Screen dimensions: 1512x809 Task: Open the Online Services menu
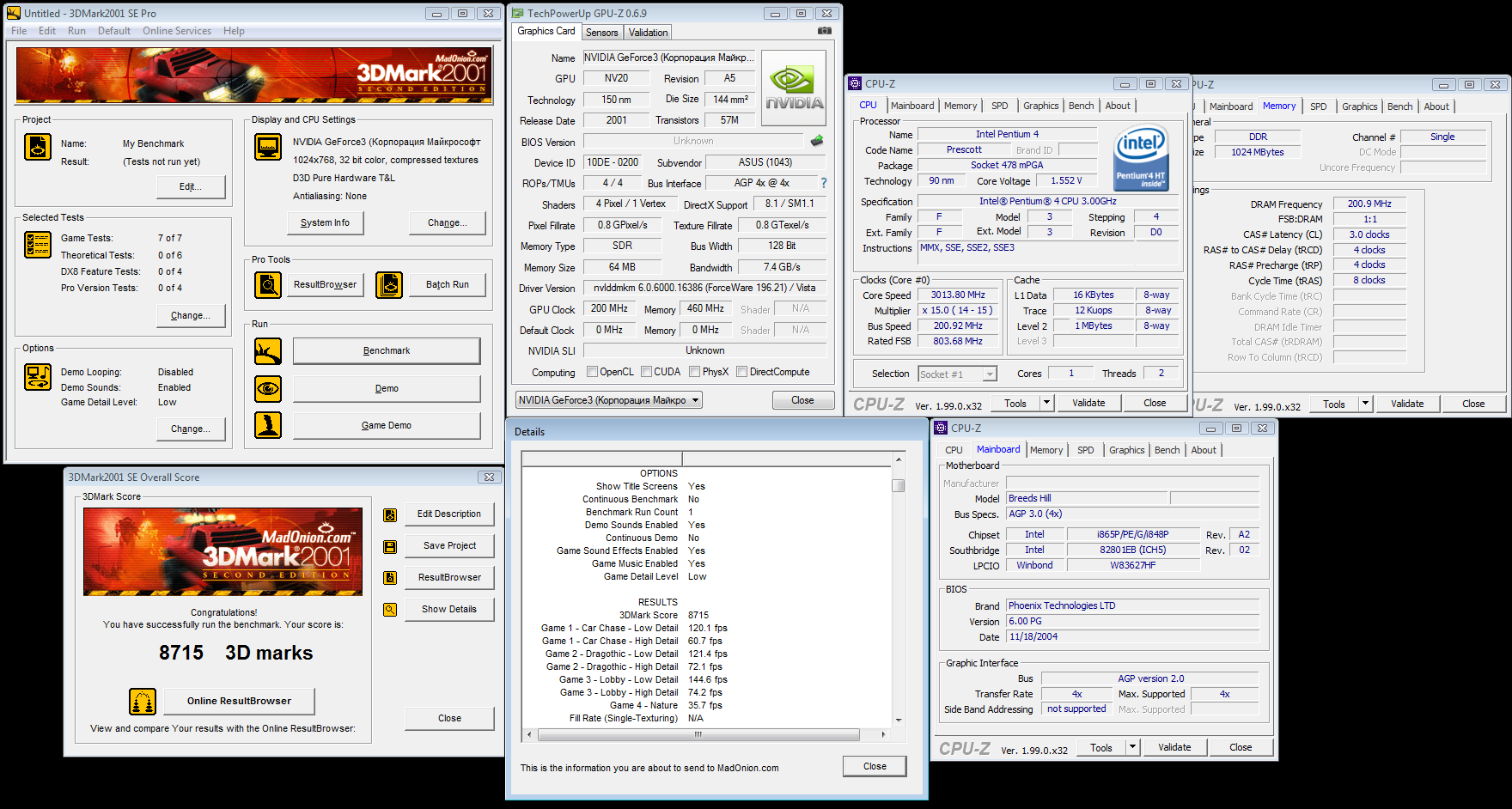pyautogui.click(x=177, y=31)
